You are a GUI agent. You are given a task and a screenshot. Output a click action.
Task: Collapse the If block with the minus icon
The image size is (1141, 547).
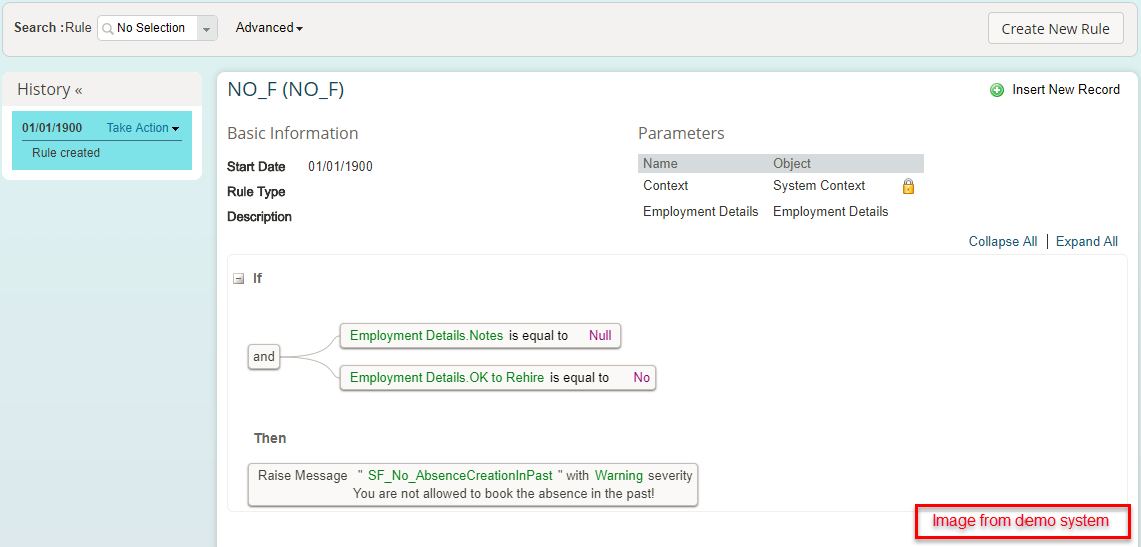[x=238, y=279]
